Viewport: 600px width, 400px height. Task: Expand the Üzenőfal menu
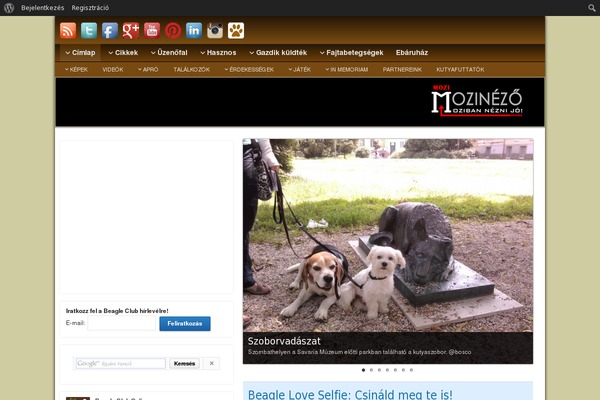169,53
